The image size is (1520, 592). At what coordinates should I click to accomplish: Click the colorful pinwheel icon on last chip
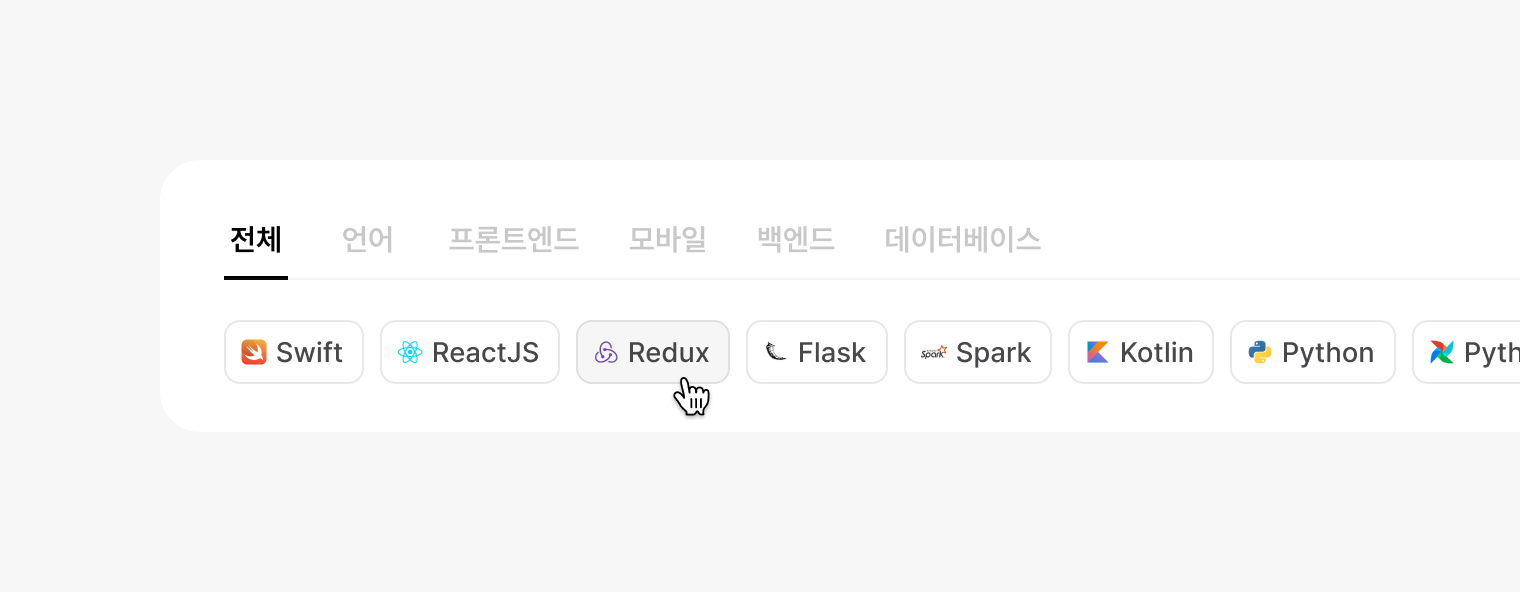coord(1442,352)
